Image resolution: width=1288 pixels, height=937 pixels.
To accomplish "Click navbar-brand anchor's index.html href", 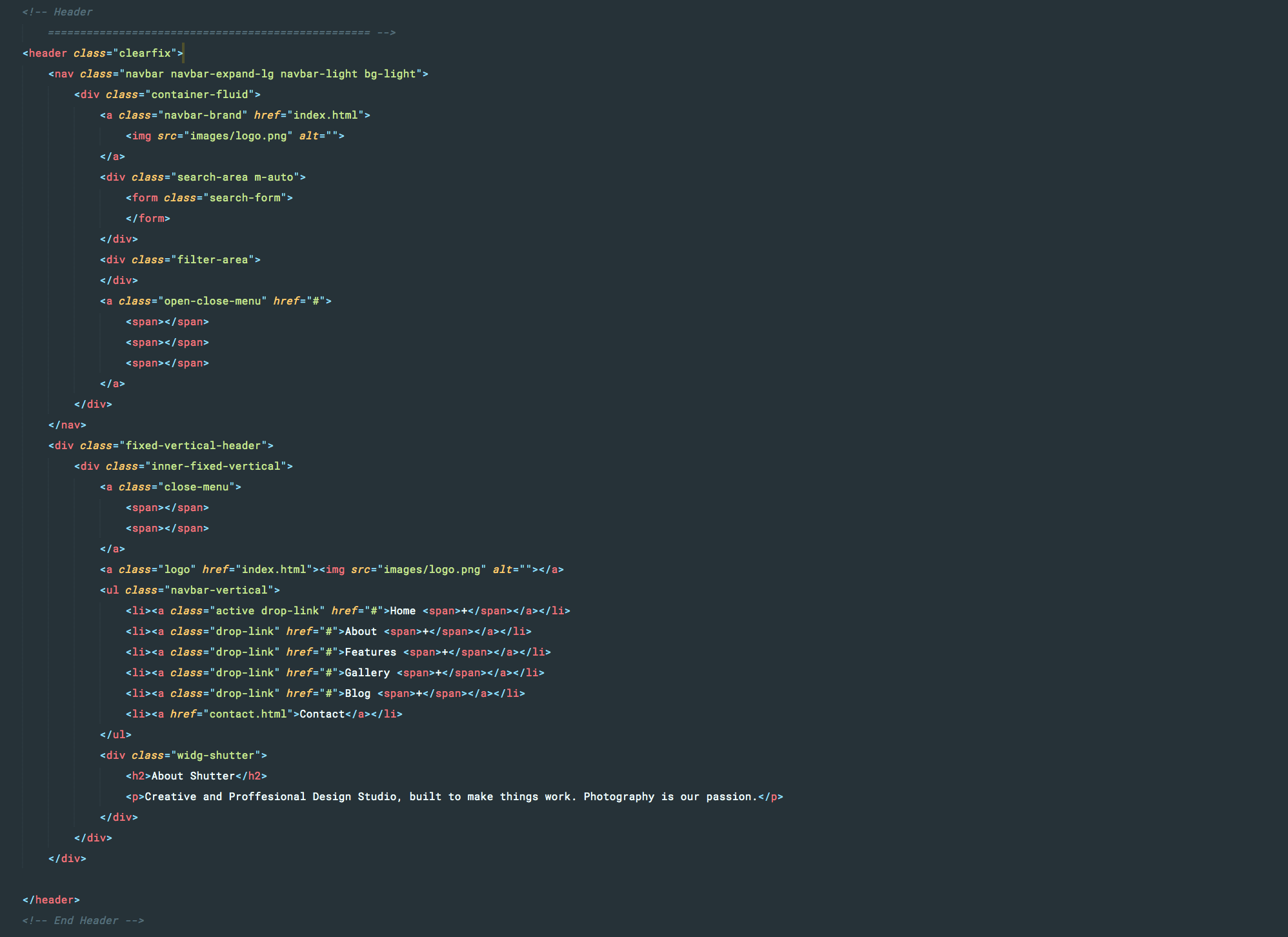I will 325,115.
